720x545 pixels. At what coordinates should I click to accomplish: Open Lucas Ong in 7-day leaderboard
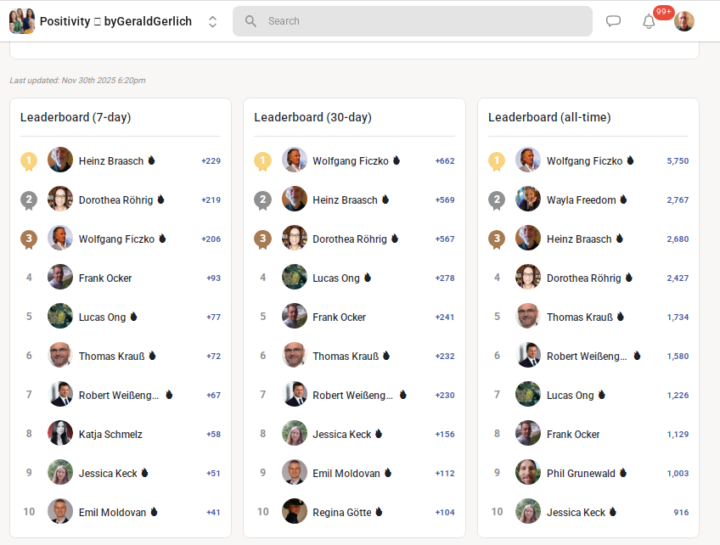click(x=102, y=317)
